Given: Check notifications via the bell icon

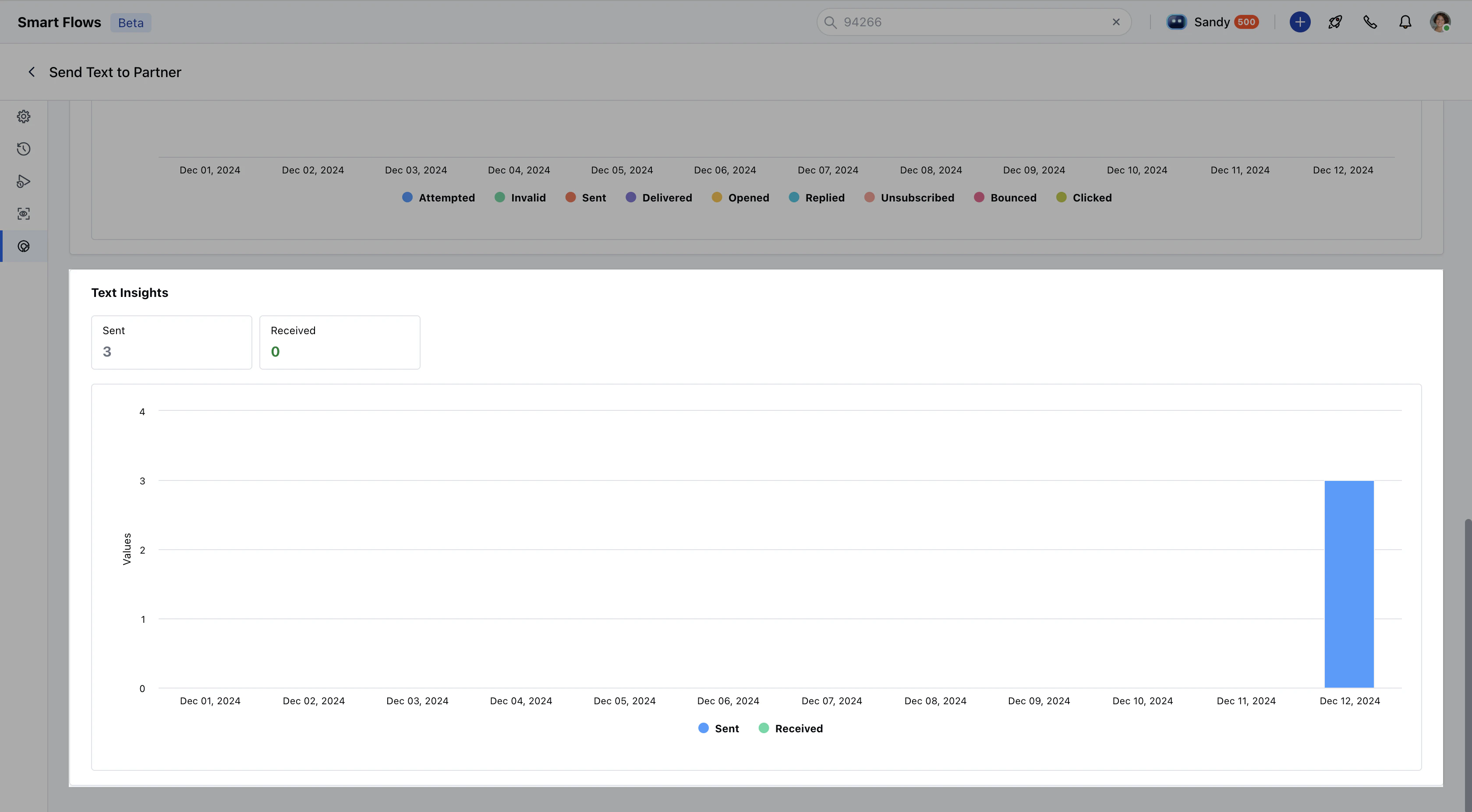Looking at the screenshot, I should tap(1406, 22).
